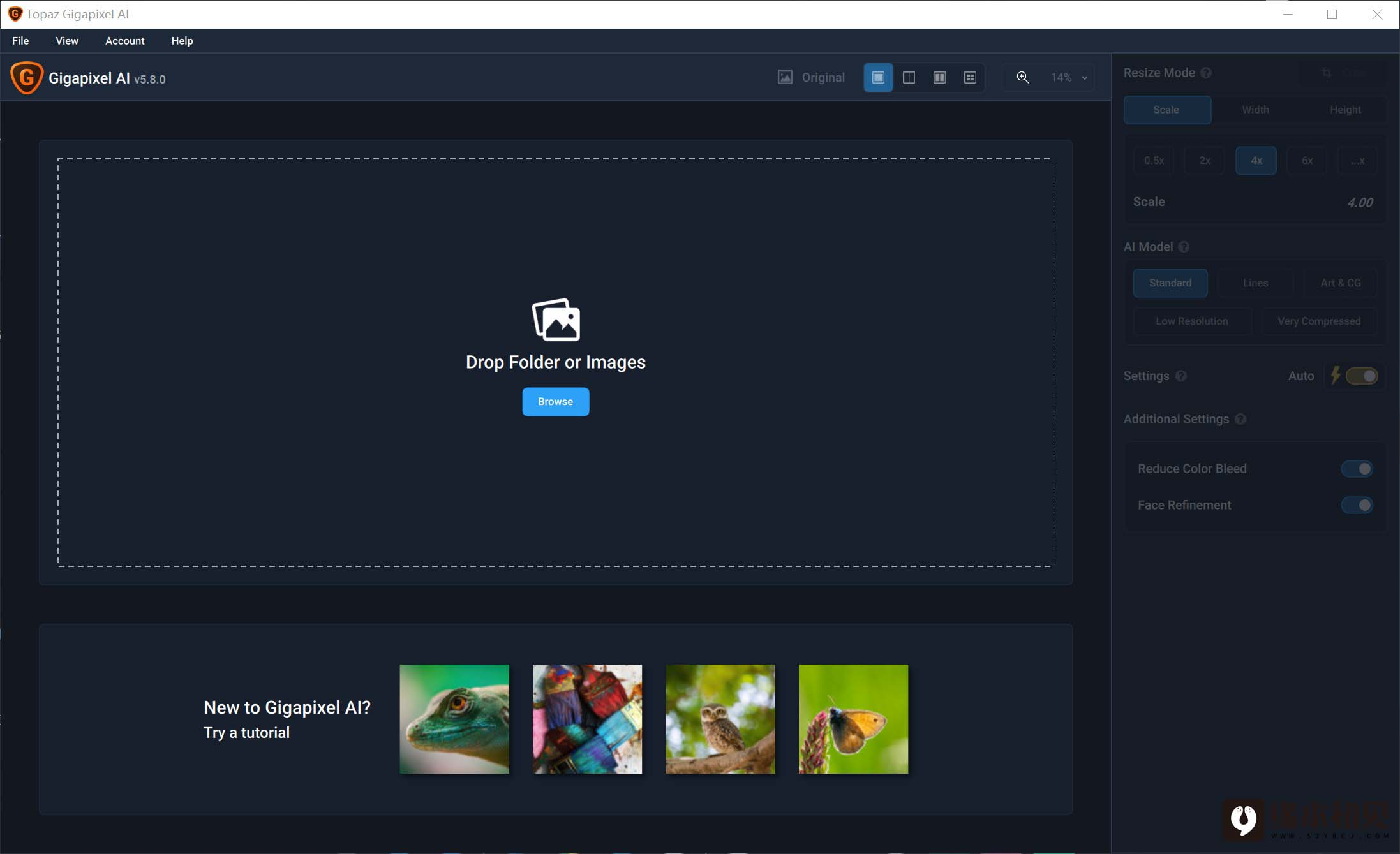1400x854 pixels.
Task: Open the paint brushes tutorial thumbnail
Action: pos(587,719)
